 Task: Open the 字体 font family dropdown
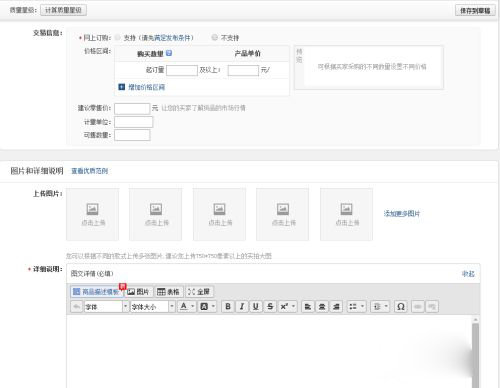106,307
